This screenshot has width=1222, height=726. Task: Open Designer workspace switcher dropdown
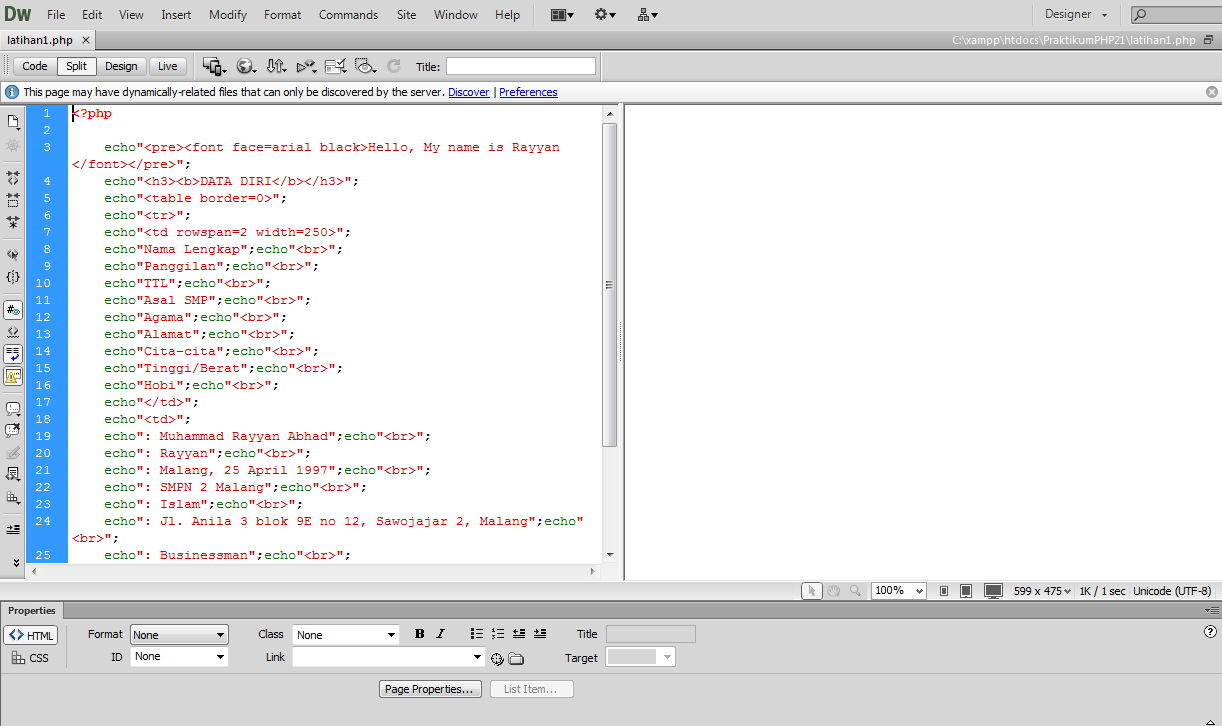point(1076,14)
